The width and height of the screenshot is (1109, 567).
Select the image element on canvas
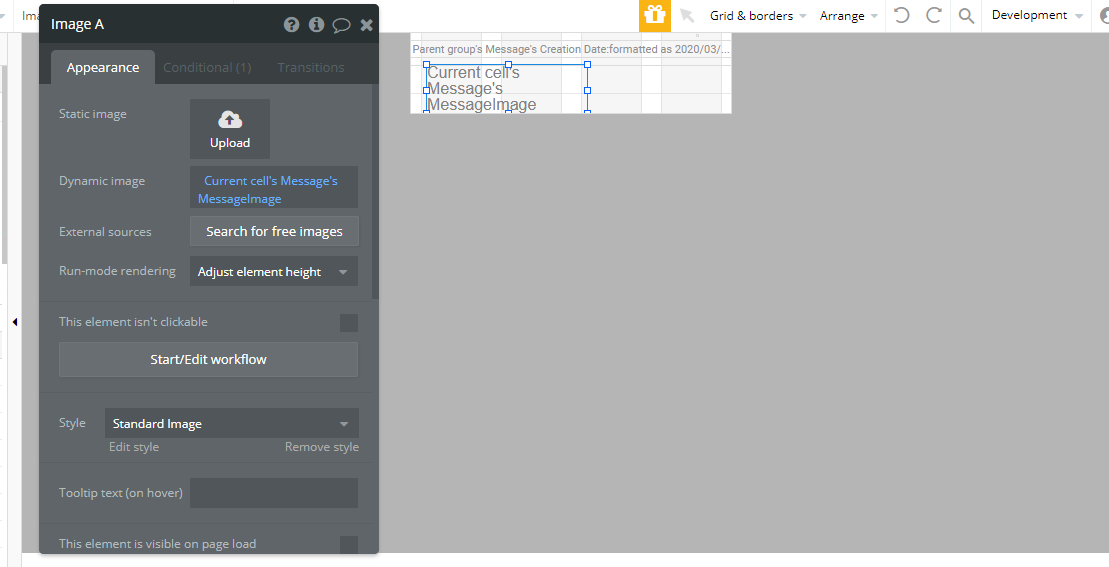(506, 88)
